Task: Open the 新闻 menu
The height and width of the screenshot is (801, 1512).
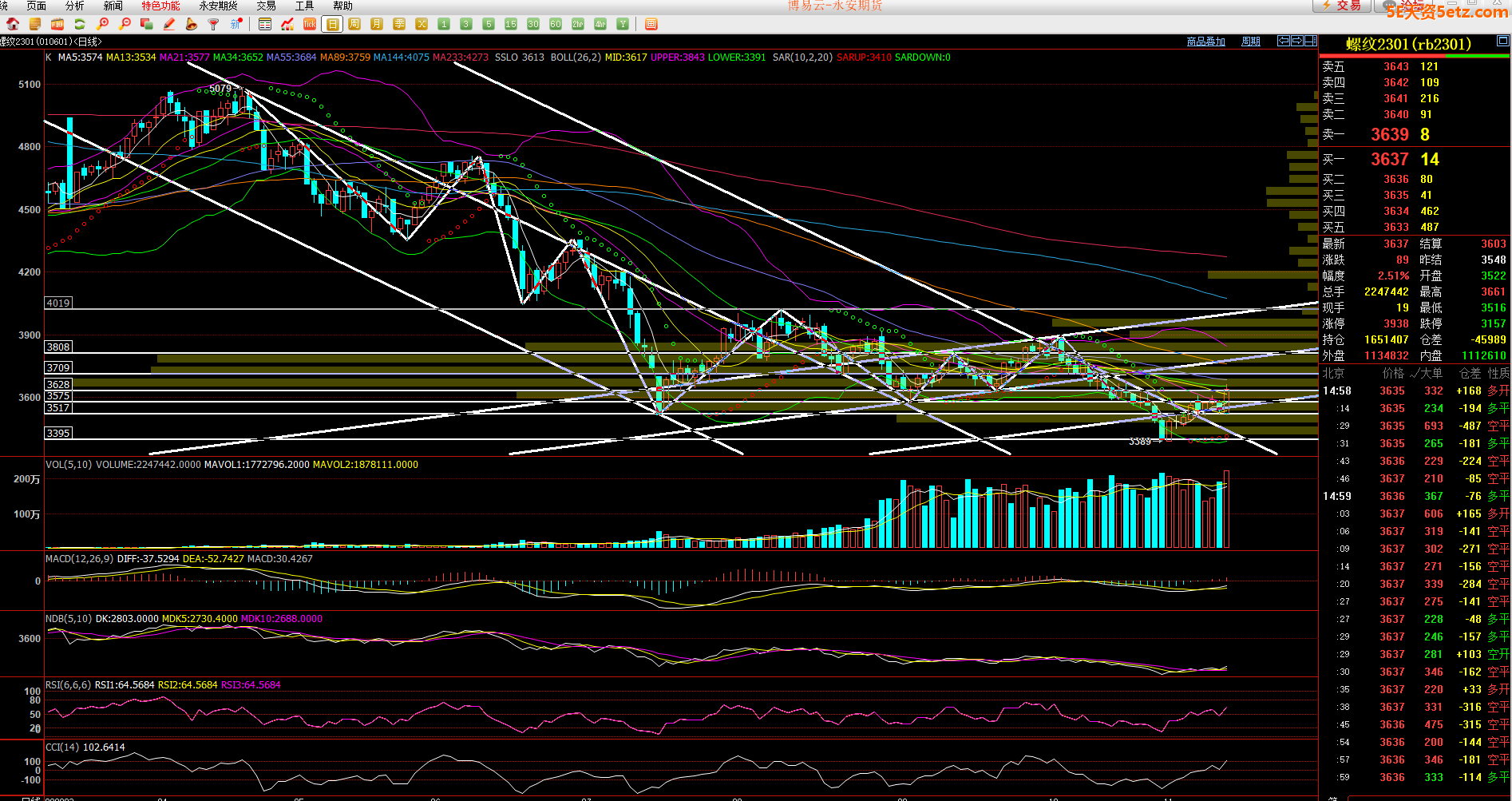Action: click(113, 6)
